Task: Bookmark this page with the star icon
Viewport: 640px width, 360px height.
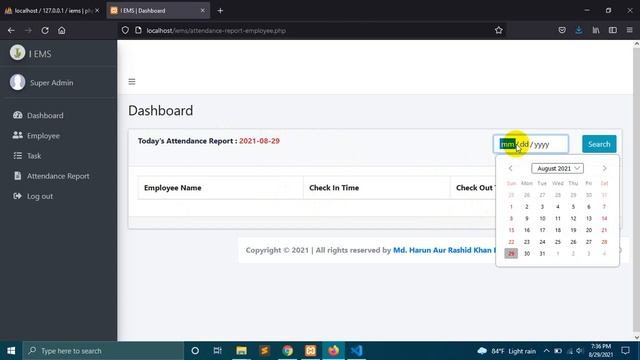Action: (x=498, y=30)
